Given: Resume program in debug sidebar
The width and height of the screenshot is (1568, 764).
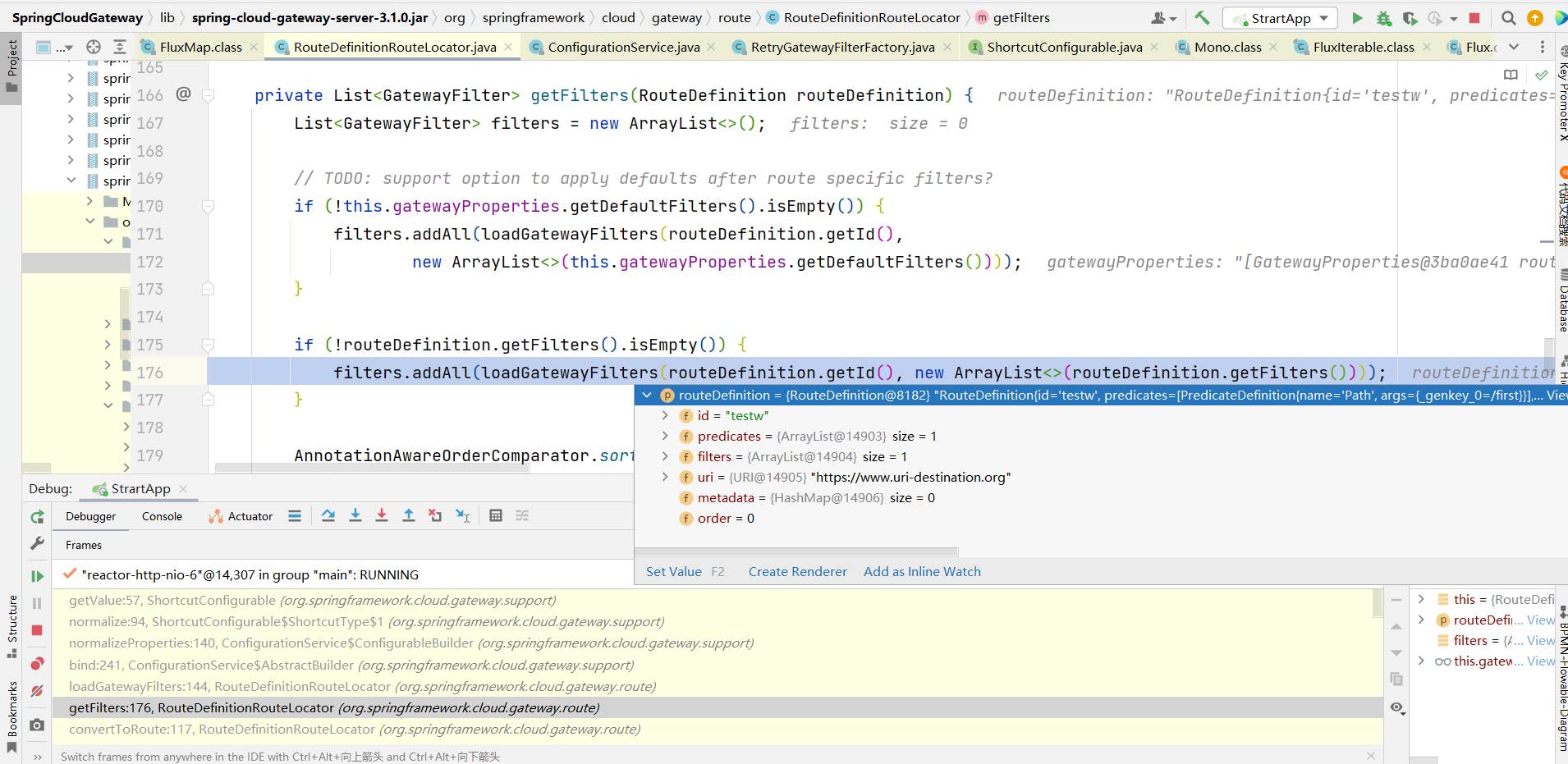Looking at the screenshot, I should [x=37, y=576].
